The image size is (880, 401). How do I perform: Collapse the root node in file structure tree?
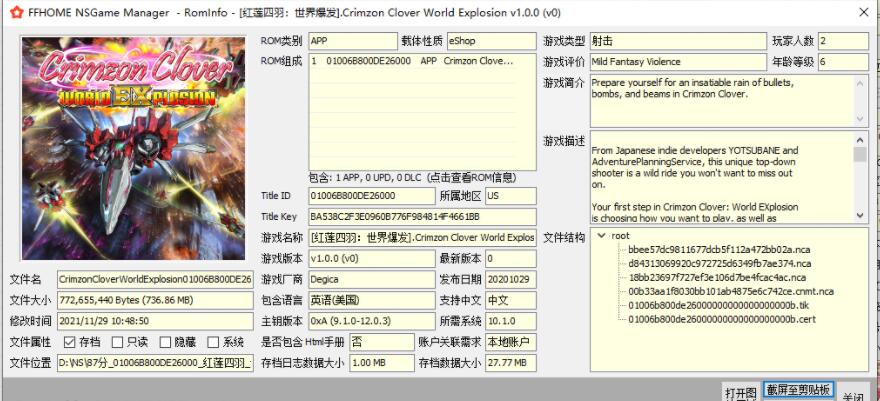tap(601, 236)
